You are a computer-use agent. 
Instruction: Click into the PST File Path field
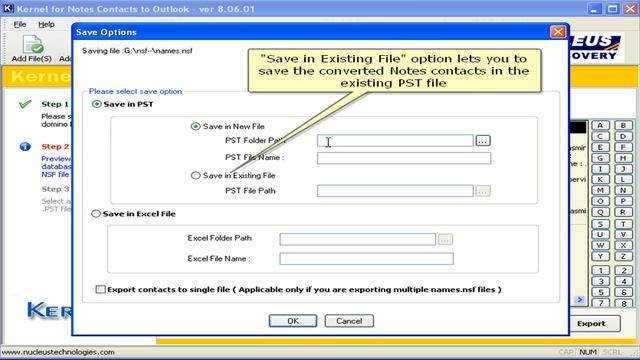pos(395,191)
